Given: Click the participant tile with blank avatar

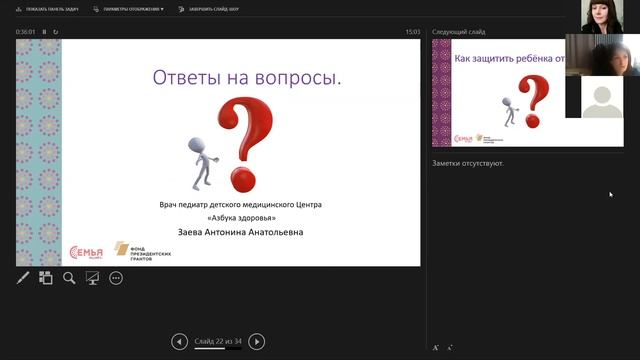Looking at the screenshot, I should (x=602, y=97).
